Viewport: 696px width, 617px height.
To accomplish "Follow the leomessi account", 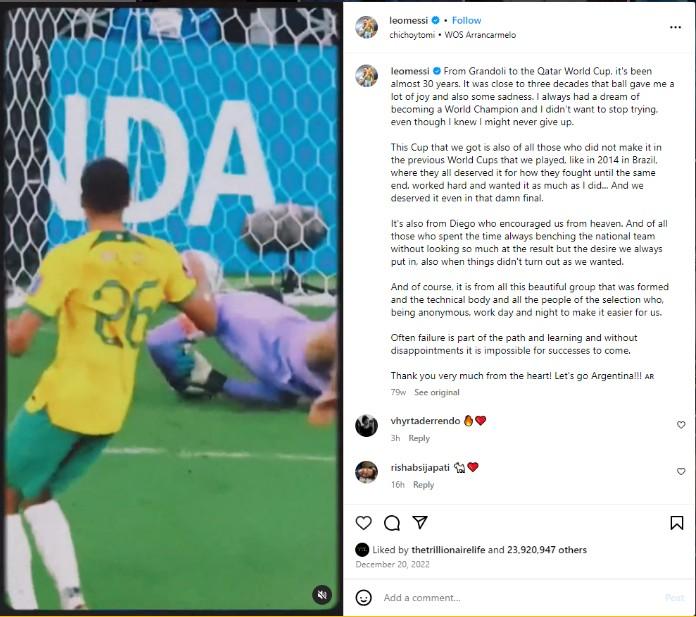I will (466, 20).
